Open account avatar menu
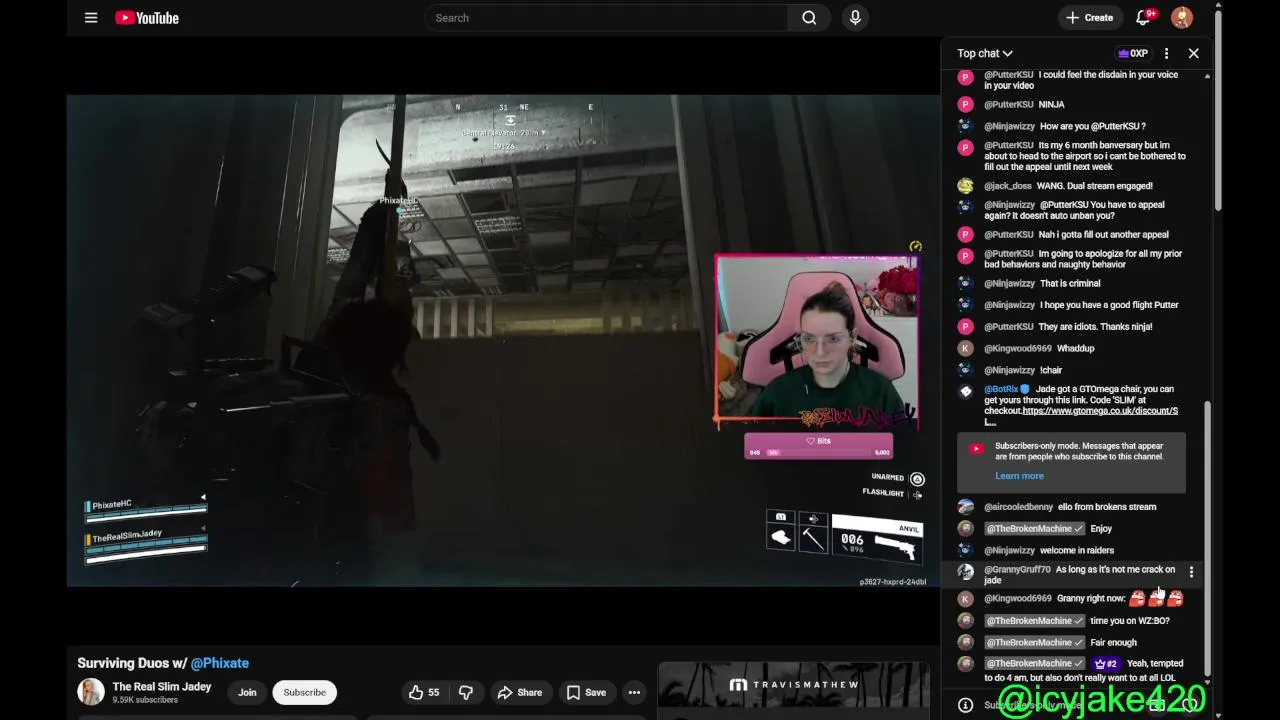 (1182, 18)
